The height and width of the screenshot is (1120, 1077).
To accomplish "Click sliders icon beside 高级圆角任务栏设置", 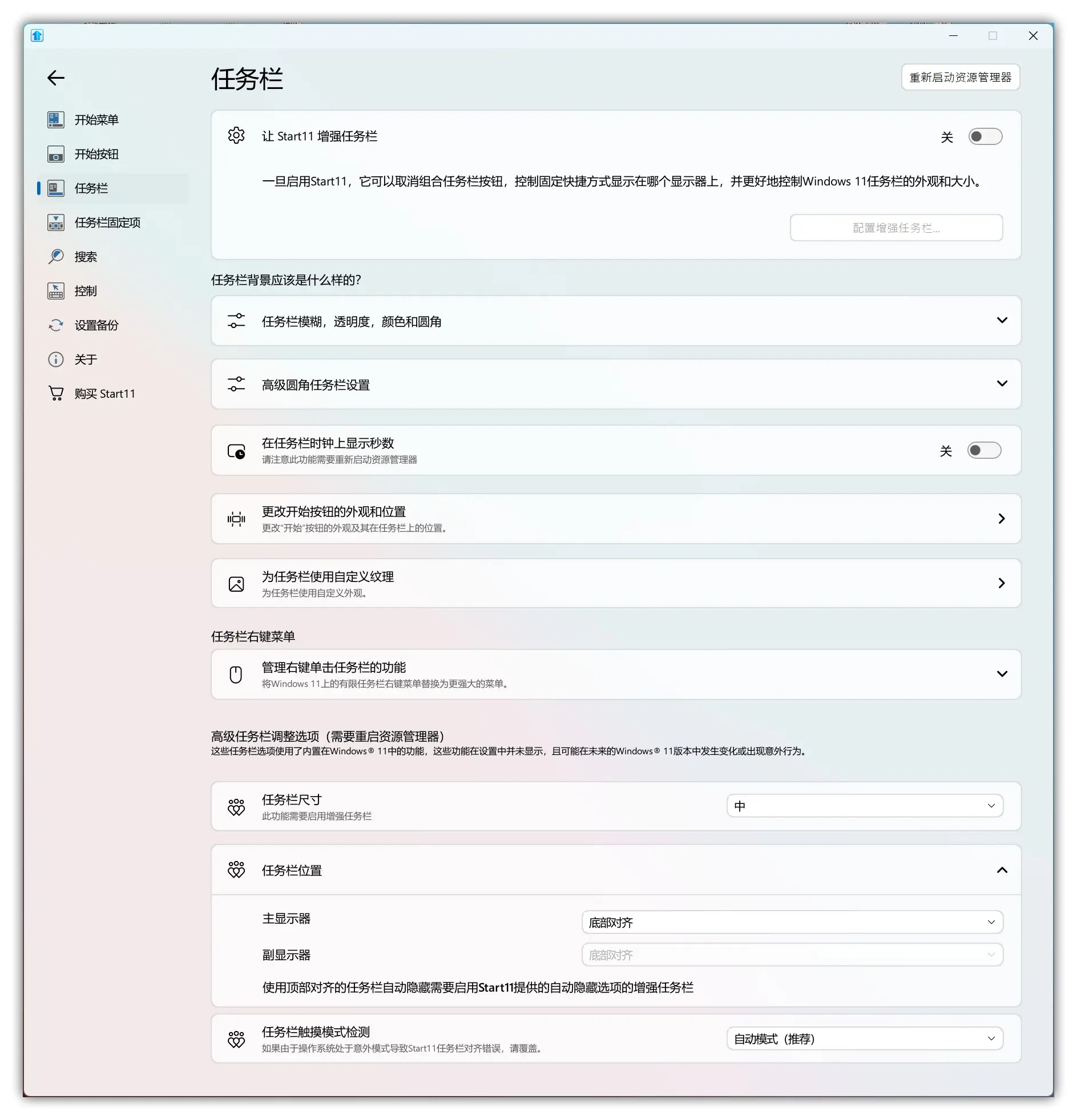I will pos(236,384).
